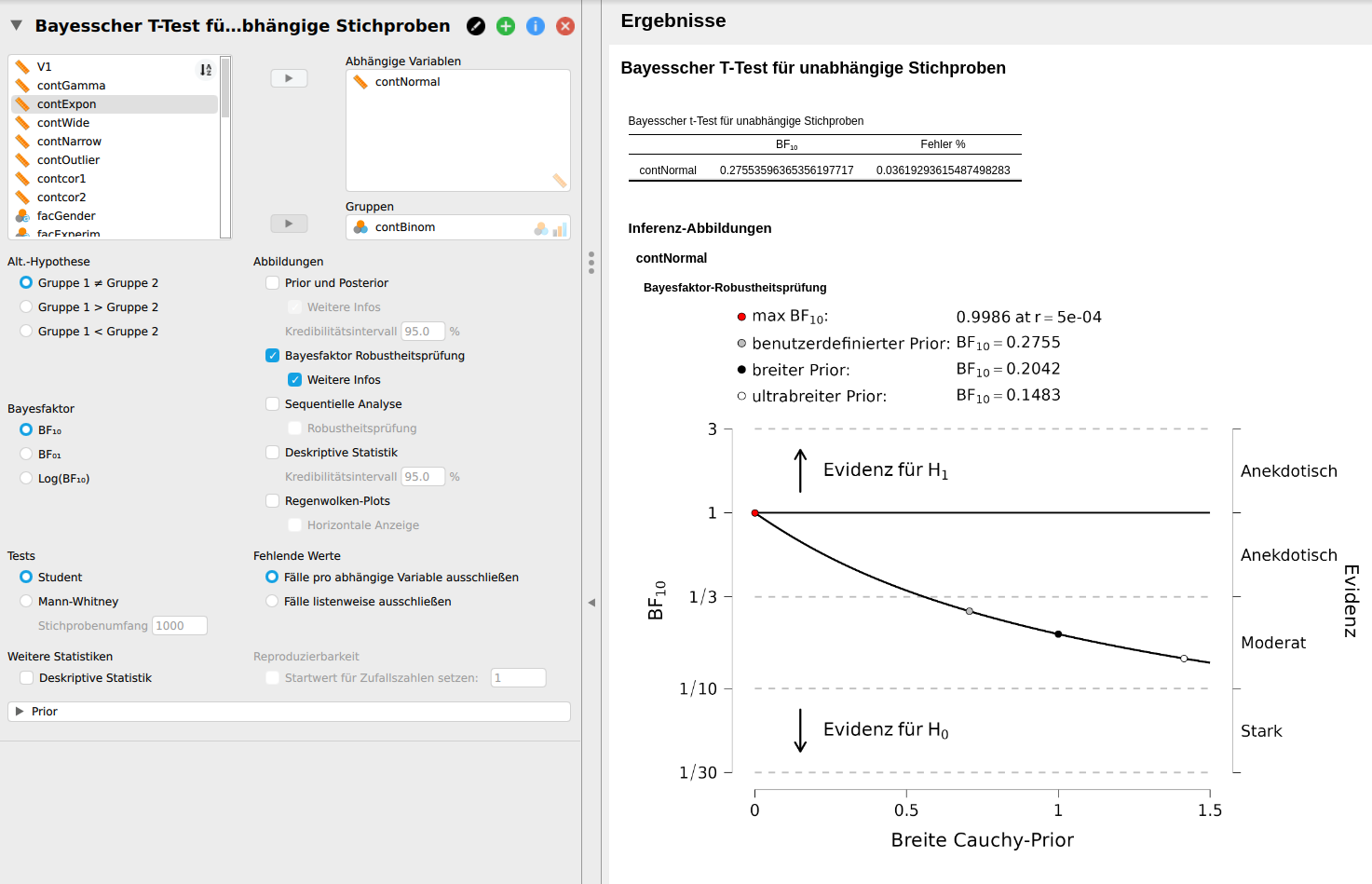Collapse the options panel via the left arrow divider

[591, 603]
